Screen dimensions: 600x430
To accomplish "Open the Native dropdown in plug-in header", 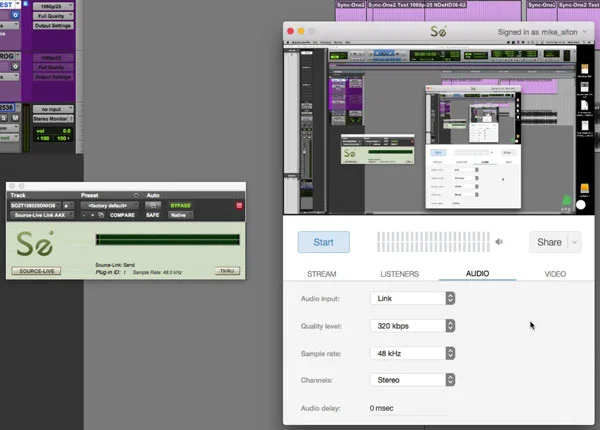I will (x=181, y=215).
